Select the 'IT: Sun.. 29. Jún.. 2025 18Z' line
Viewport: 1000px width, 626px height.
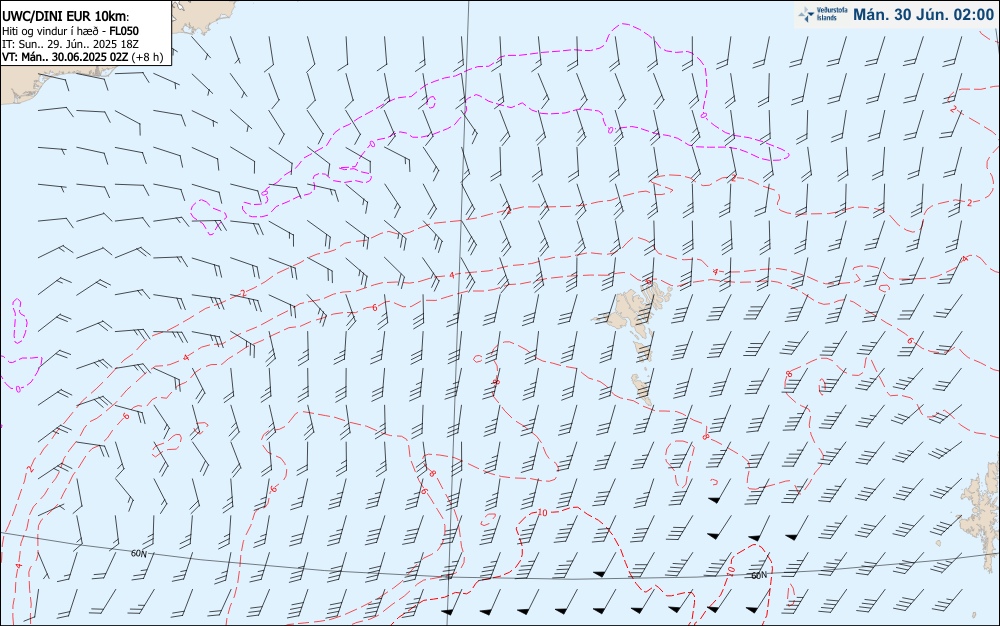point(70,44)
